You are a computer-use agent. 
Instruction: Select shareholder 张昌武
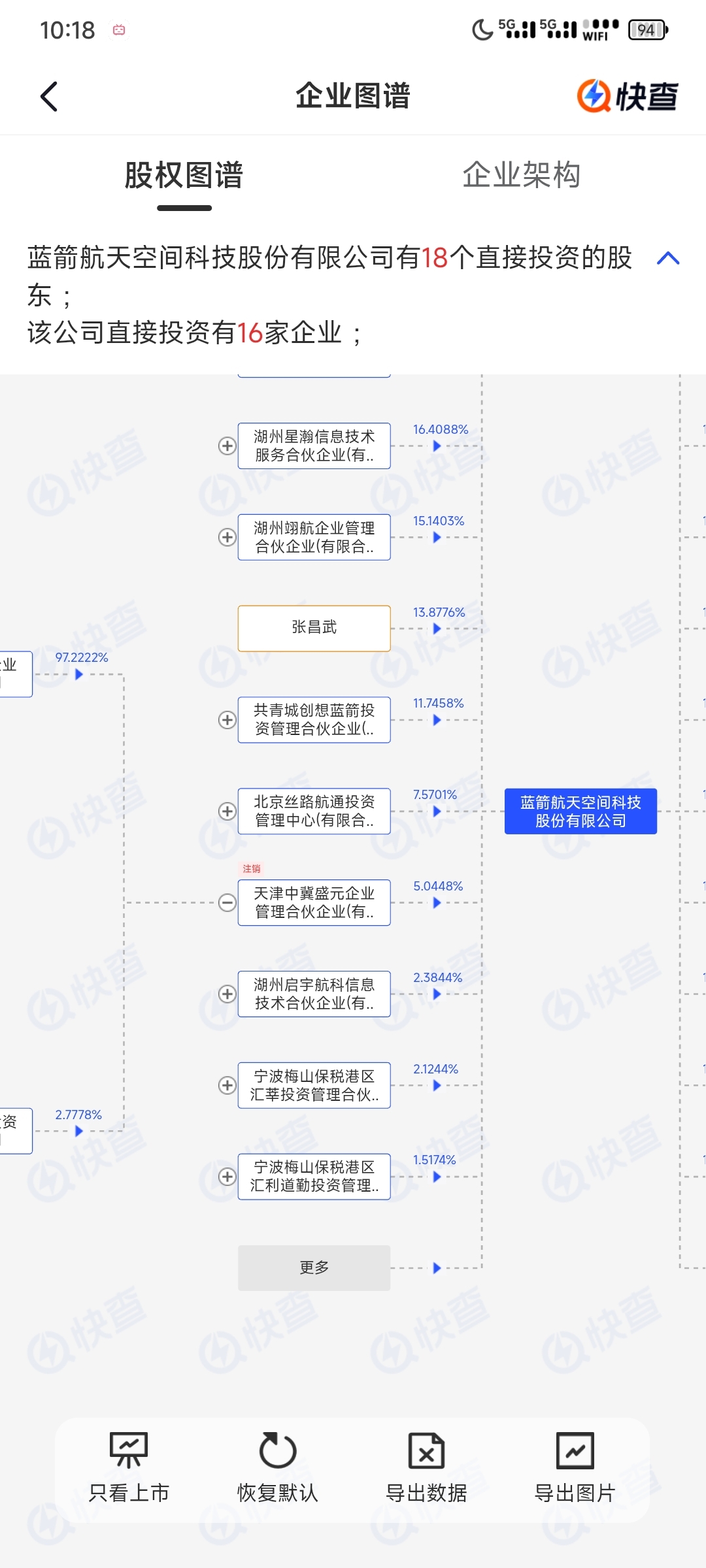tap(314, 629)
